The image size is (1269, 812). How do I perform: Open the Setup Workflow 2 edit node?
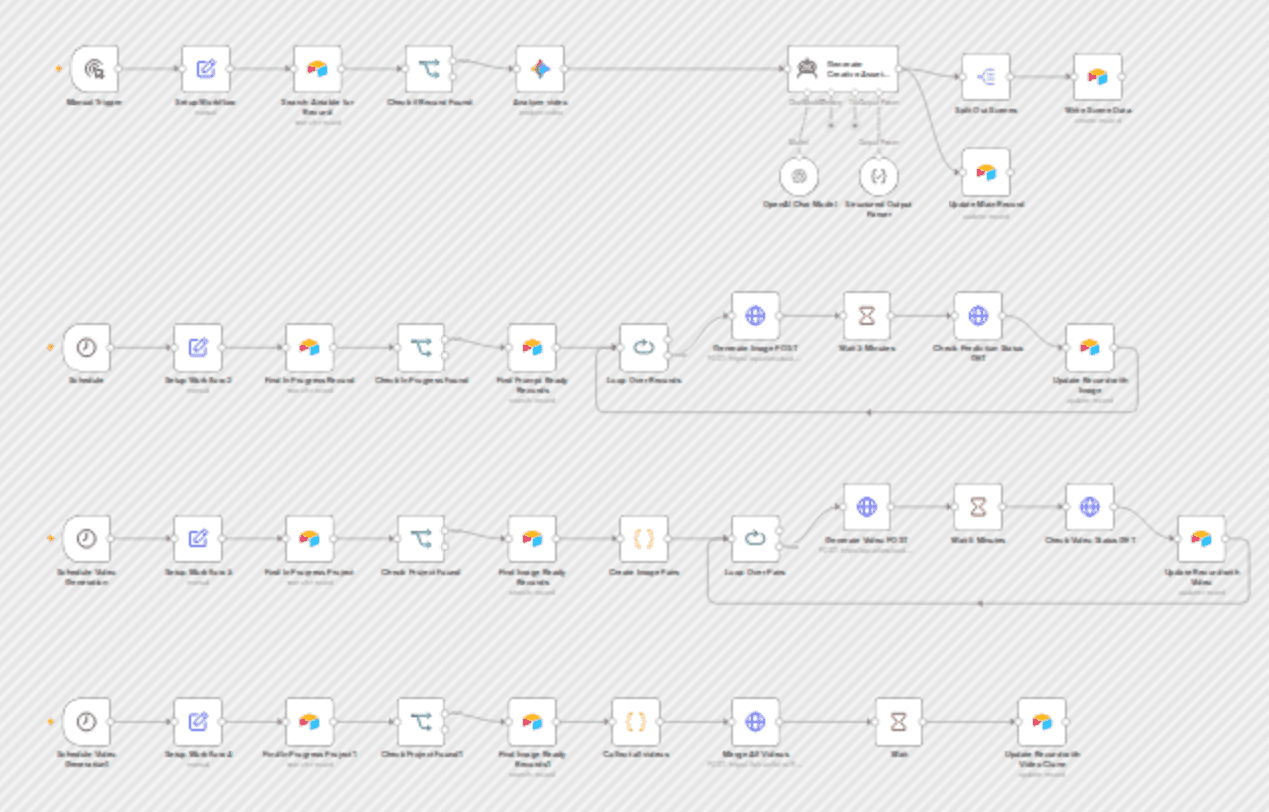tap(198, 347)
